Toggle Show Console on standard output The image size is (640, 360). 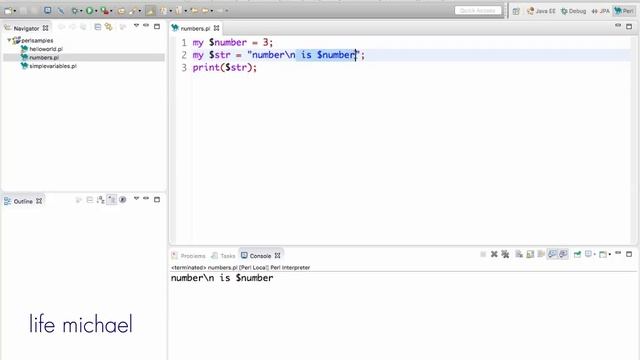(552, 254)
